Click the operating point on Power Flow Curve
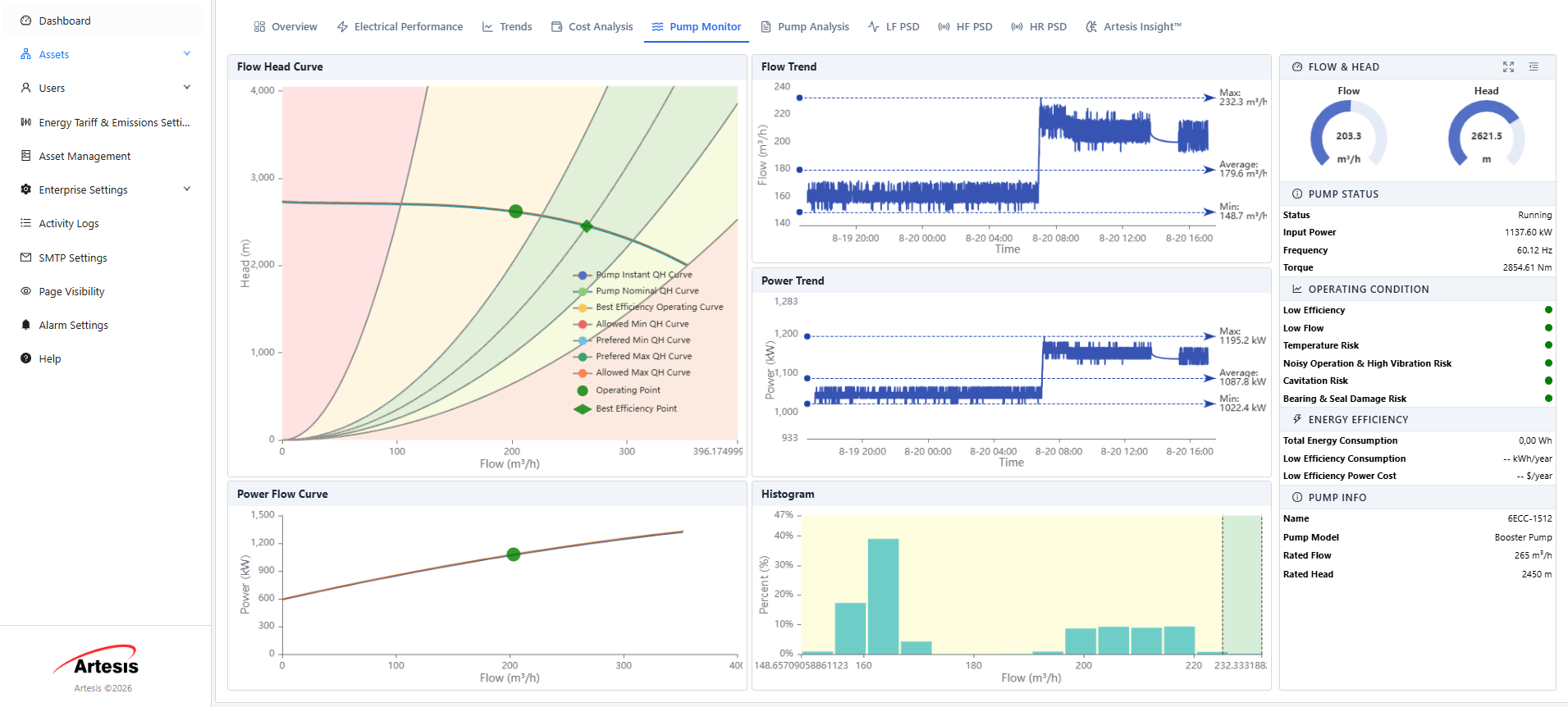The height and width of the screenshot is (707, 1568). tap(514, 554)
